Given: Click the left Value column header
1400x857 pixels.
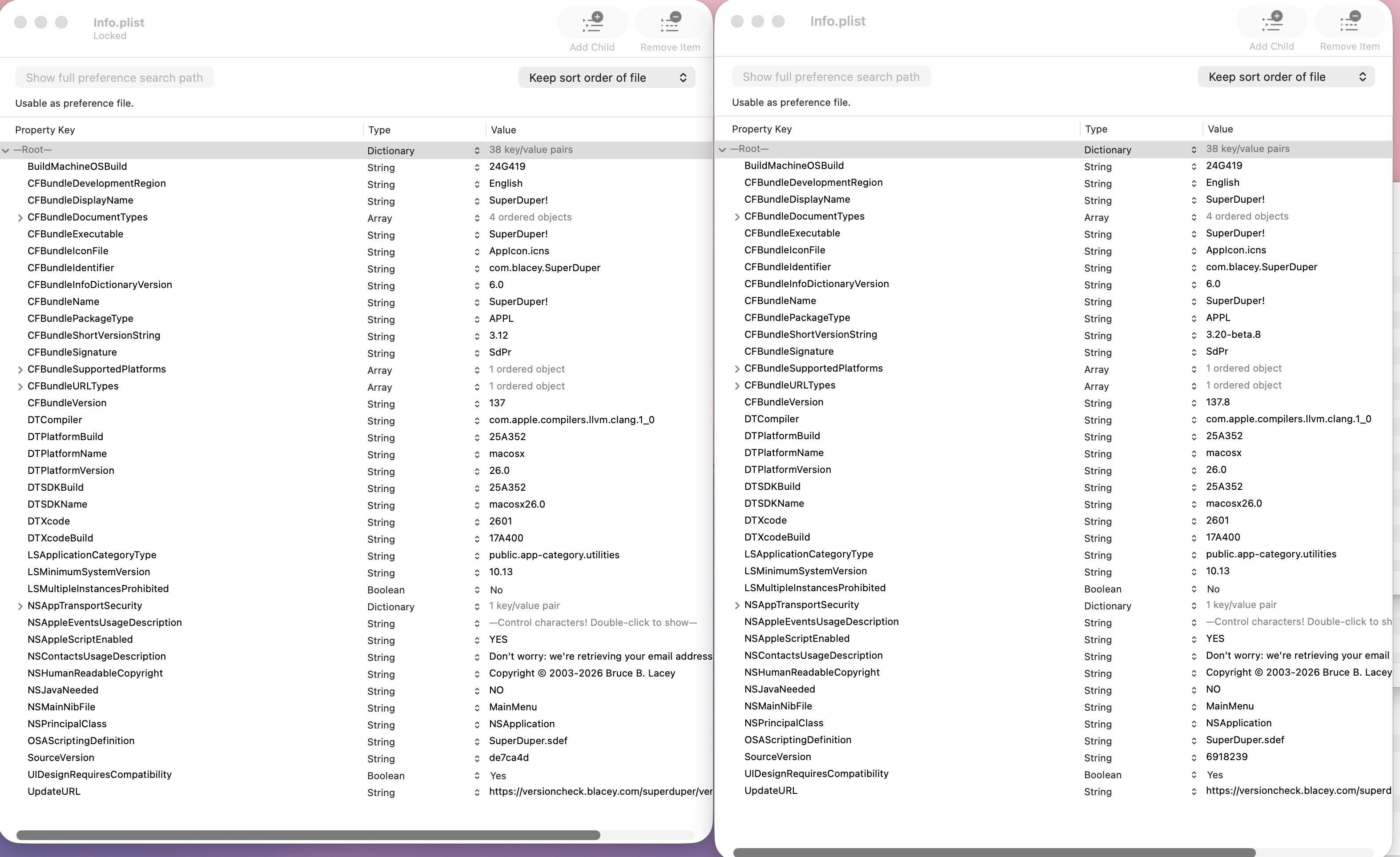Looking at the screenshot, I should pyautogui.click(x=503, y=130).
